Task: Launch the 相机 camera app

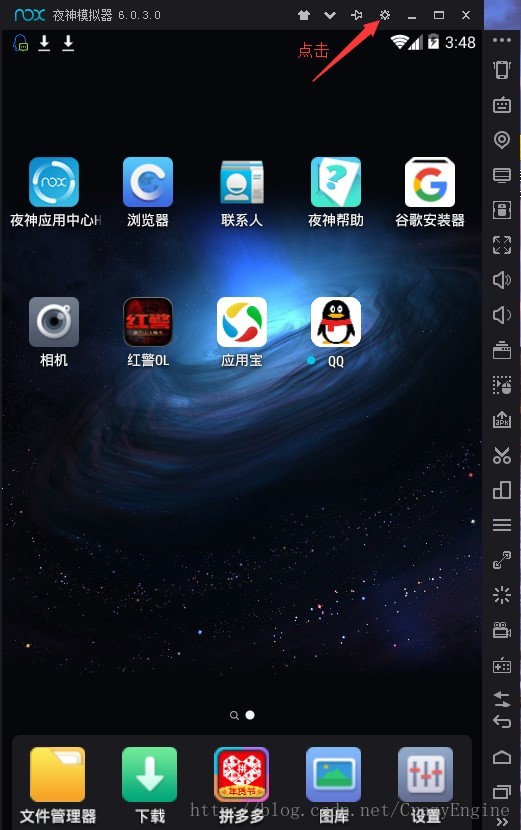Action: [54, 322]
